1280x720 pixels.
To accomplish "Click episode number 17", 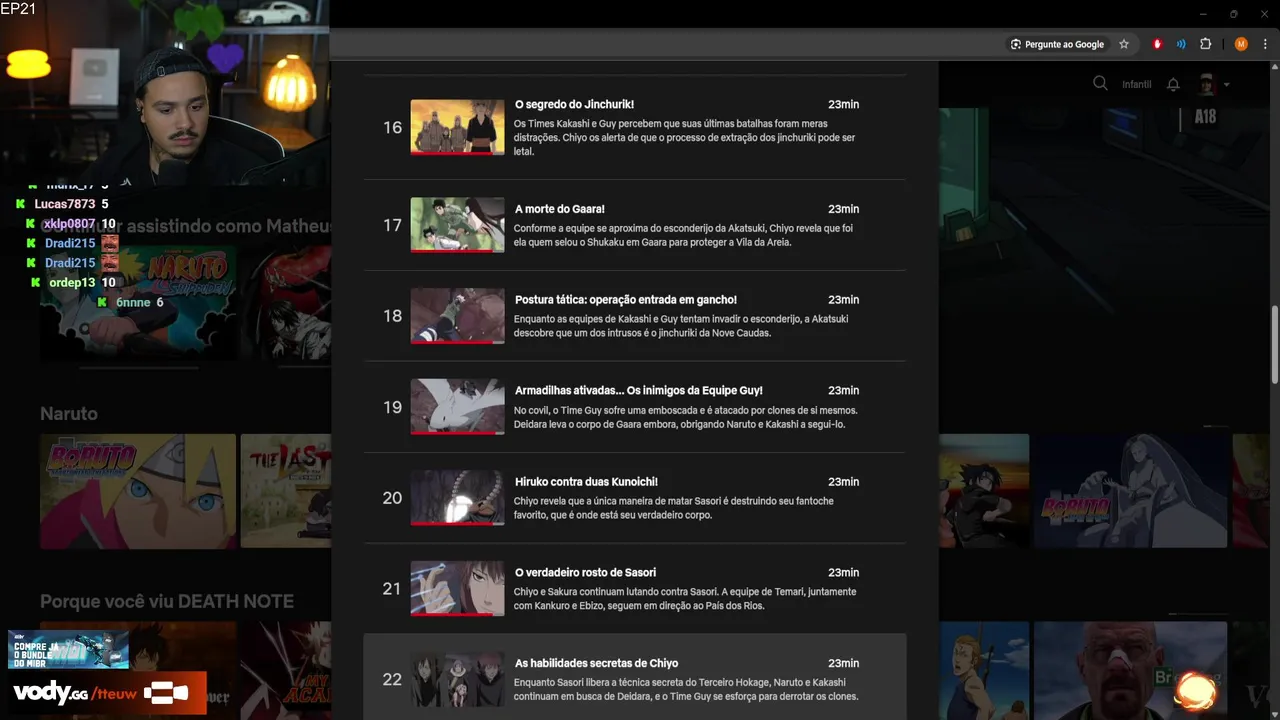I will (392, 225).
